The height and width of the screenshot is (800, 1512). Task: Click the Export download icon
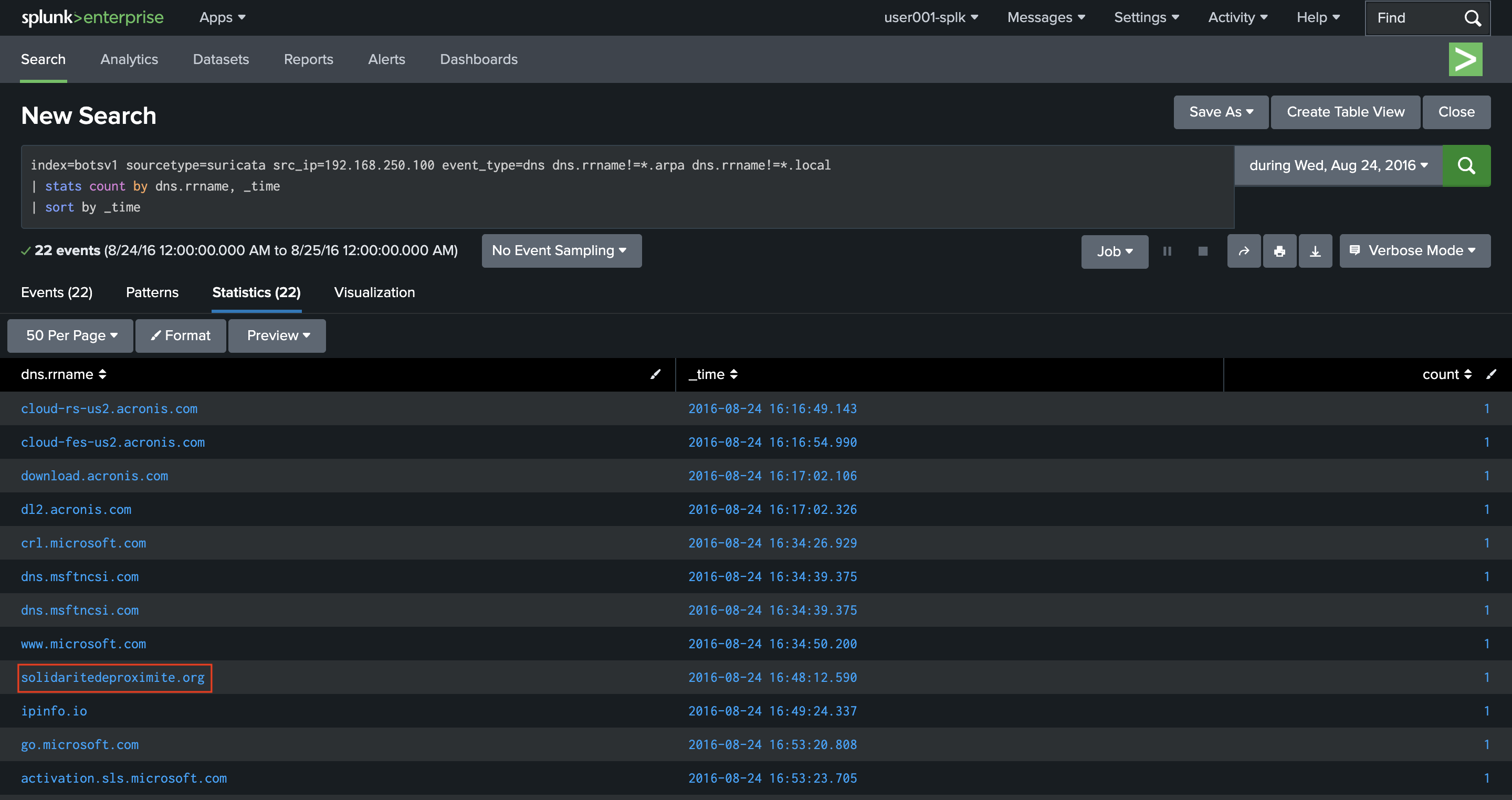(1315, 251)
